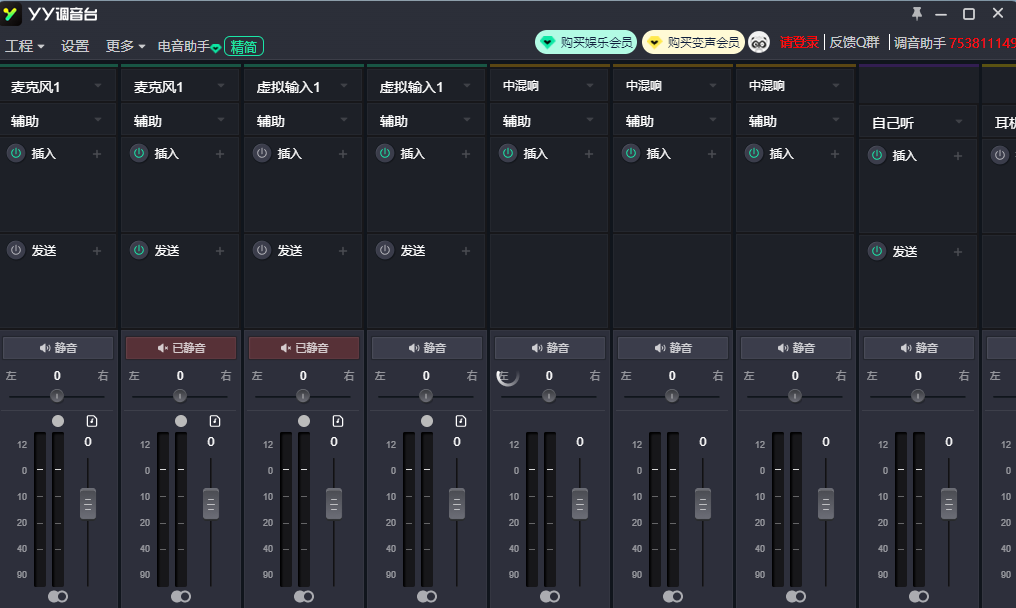The image size is (1016, 608).
Task: Add an insert effect to first 麦克风1 channel
Action: (x=97, y=154)
